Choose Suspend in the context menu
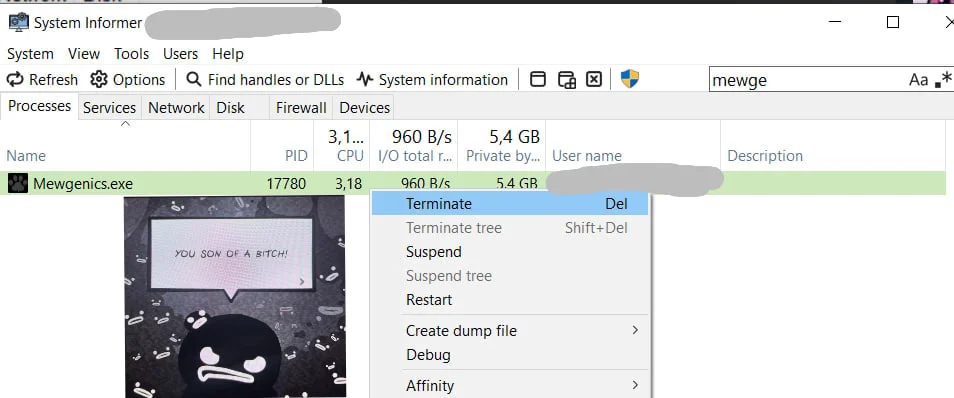The height and width of the screenshot is (398, 954). click(509, 252)
